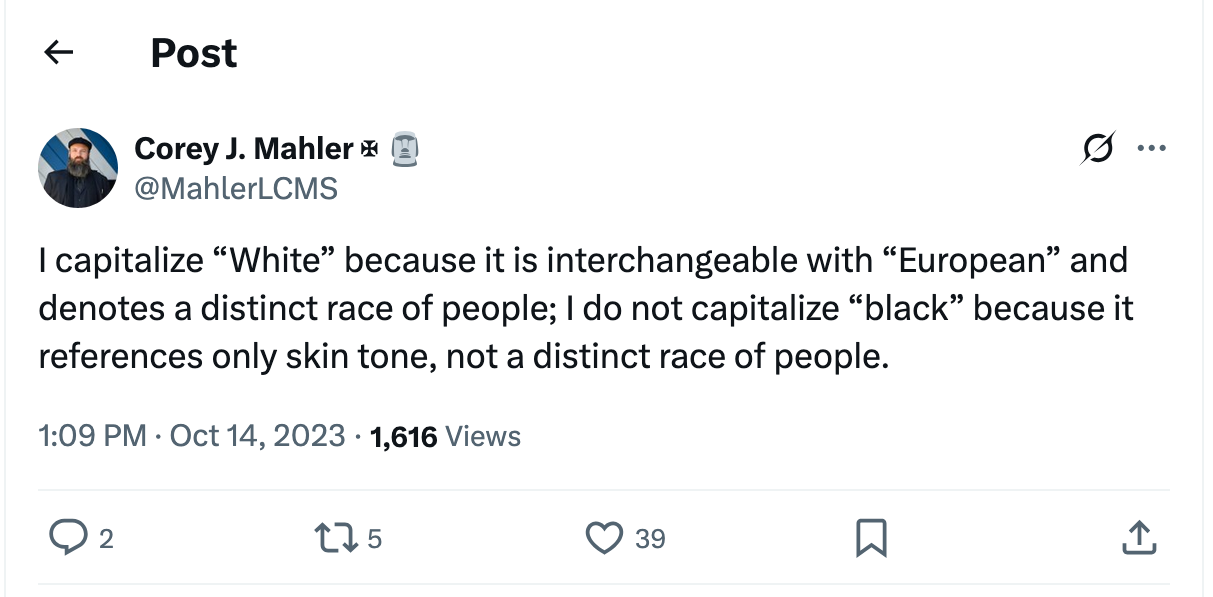
Task: Open the Grok slashed-circle icon
Action: pos(1096,150)
